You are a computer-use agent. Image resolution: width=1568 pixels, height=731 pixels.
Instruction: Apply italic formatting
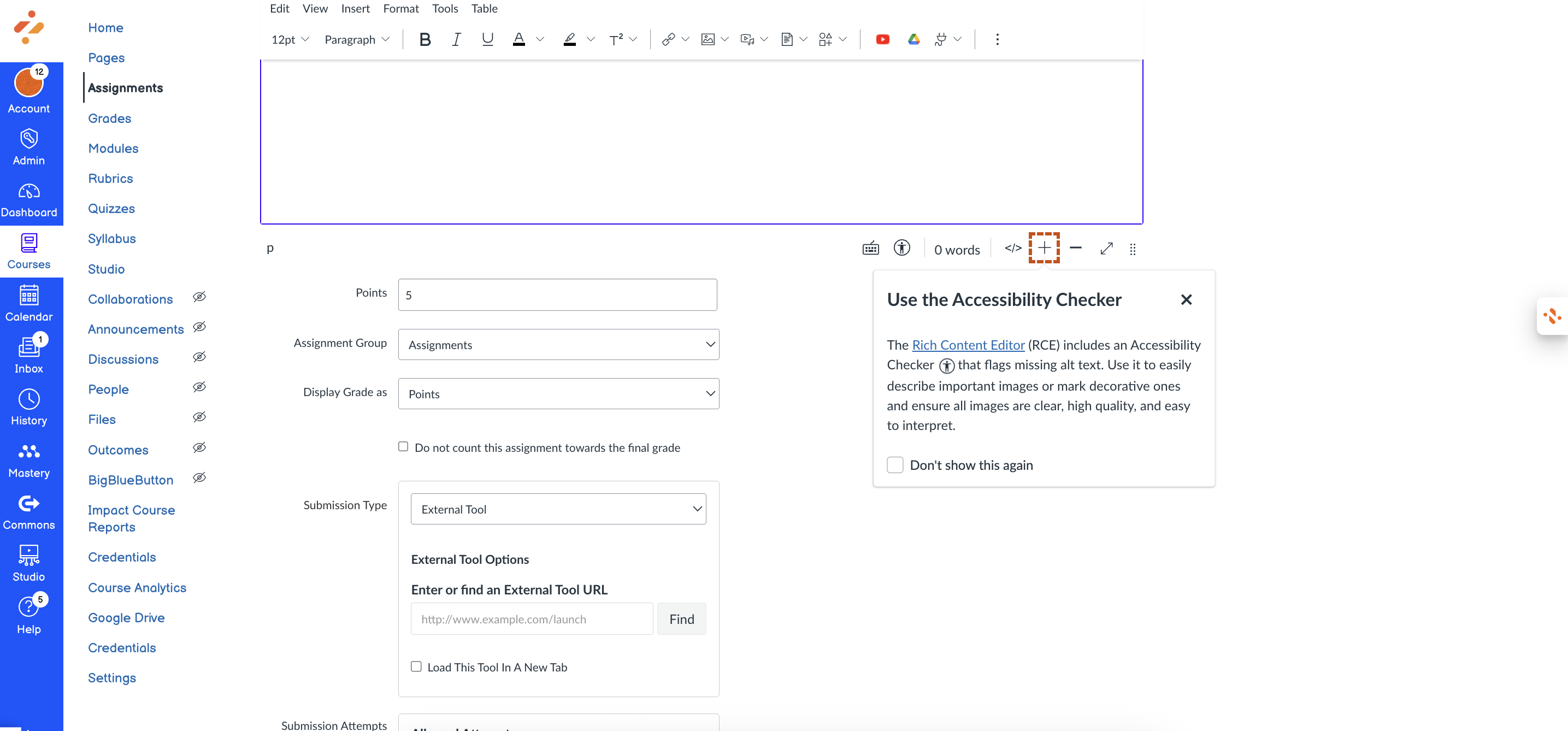(x=456, y=39)
